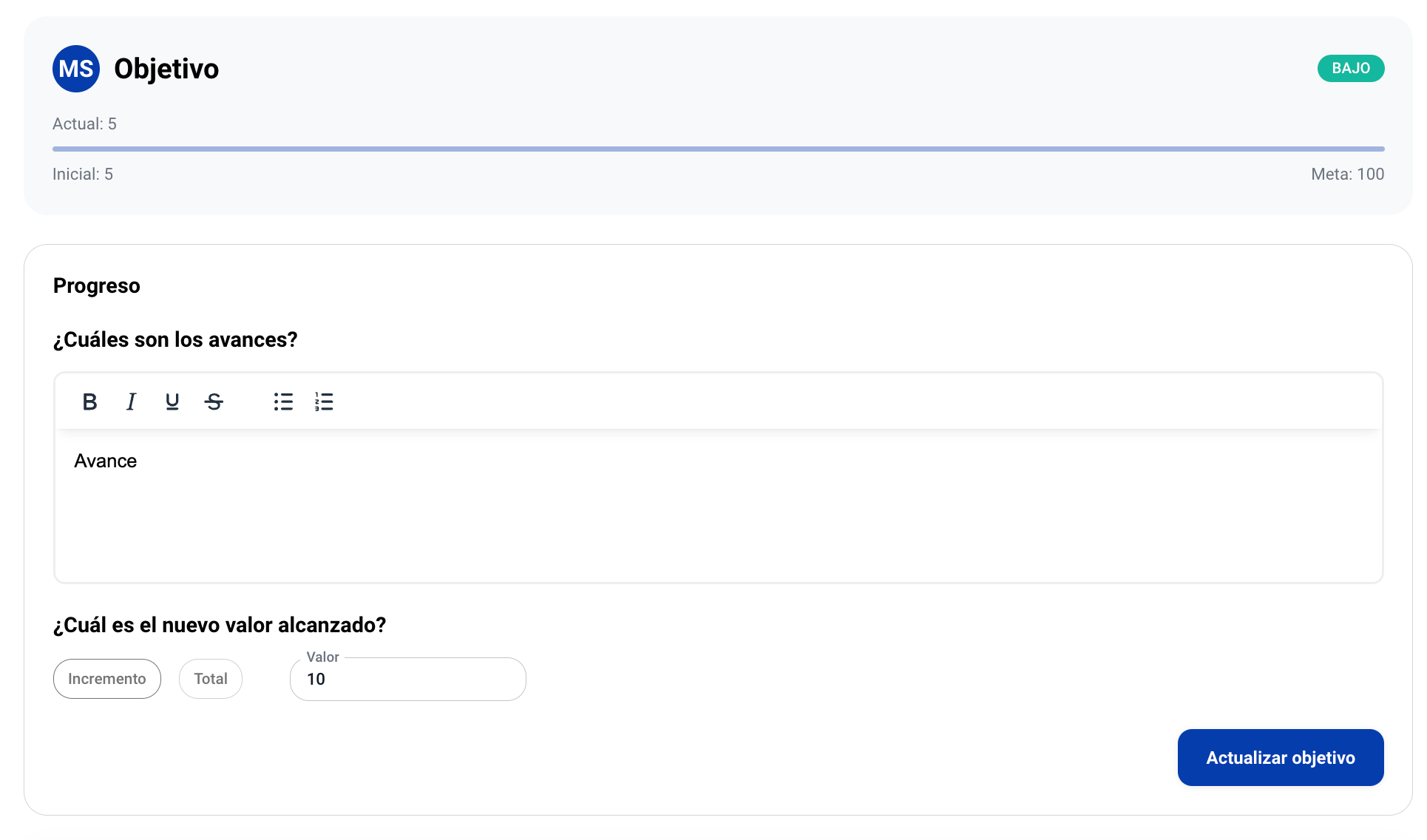Screen dimensions: 1427x840
Task: Click the '¿Cuál es el nuevo valor alcanzado?' heading
Action: pyautogui.click(x=220, y=626)
